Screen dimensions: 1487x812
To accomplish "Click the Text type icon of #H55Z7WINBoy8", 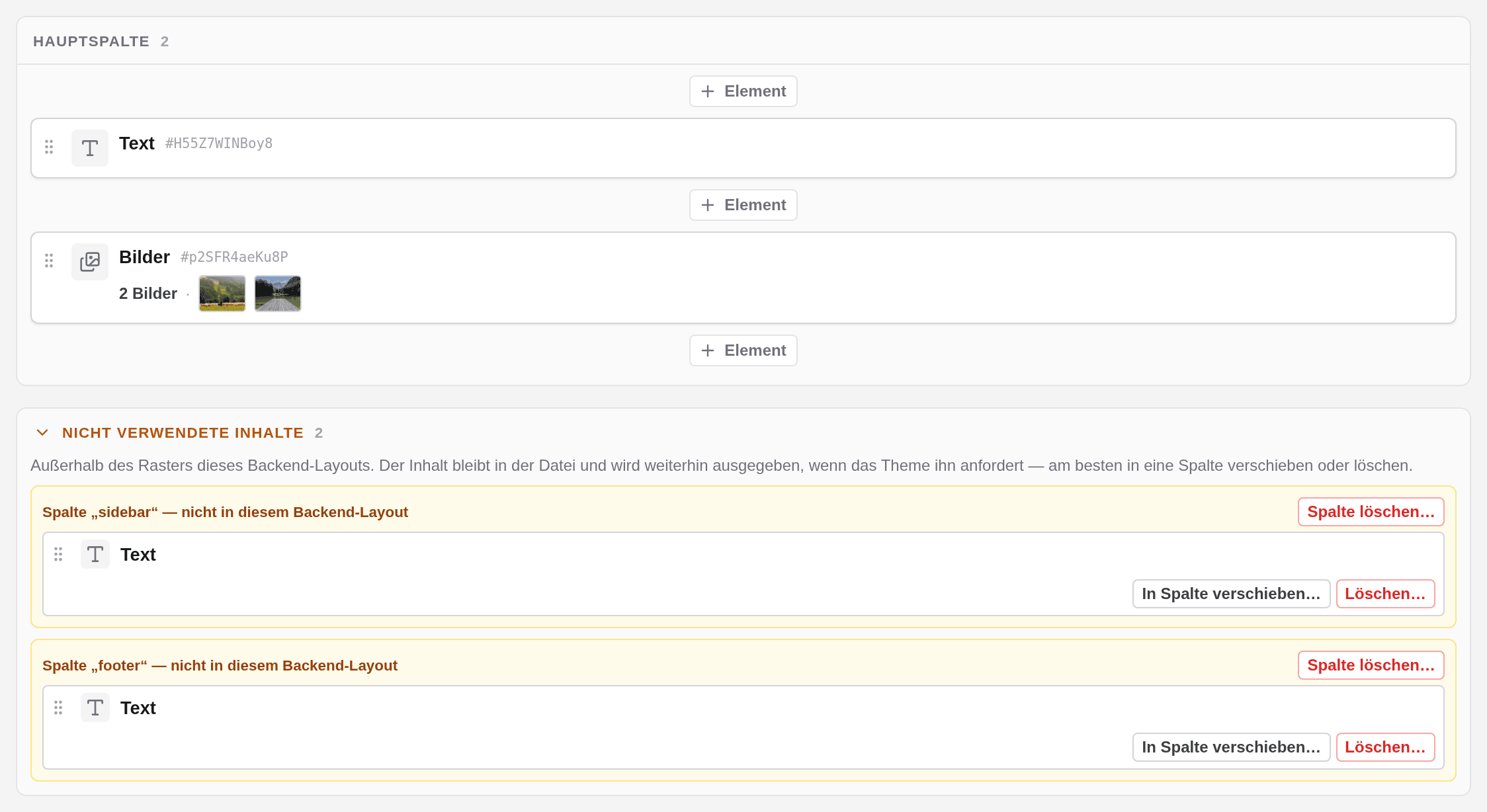I will point(90,148).
